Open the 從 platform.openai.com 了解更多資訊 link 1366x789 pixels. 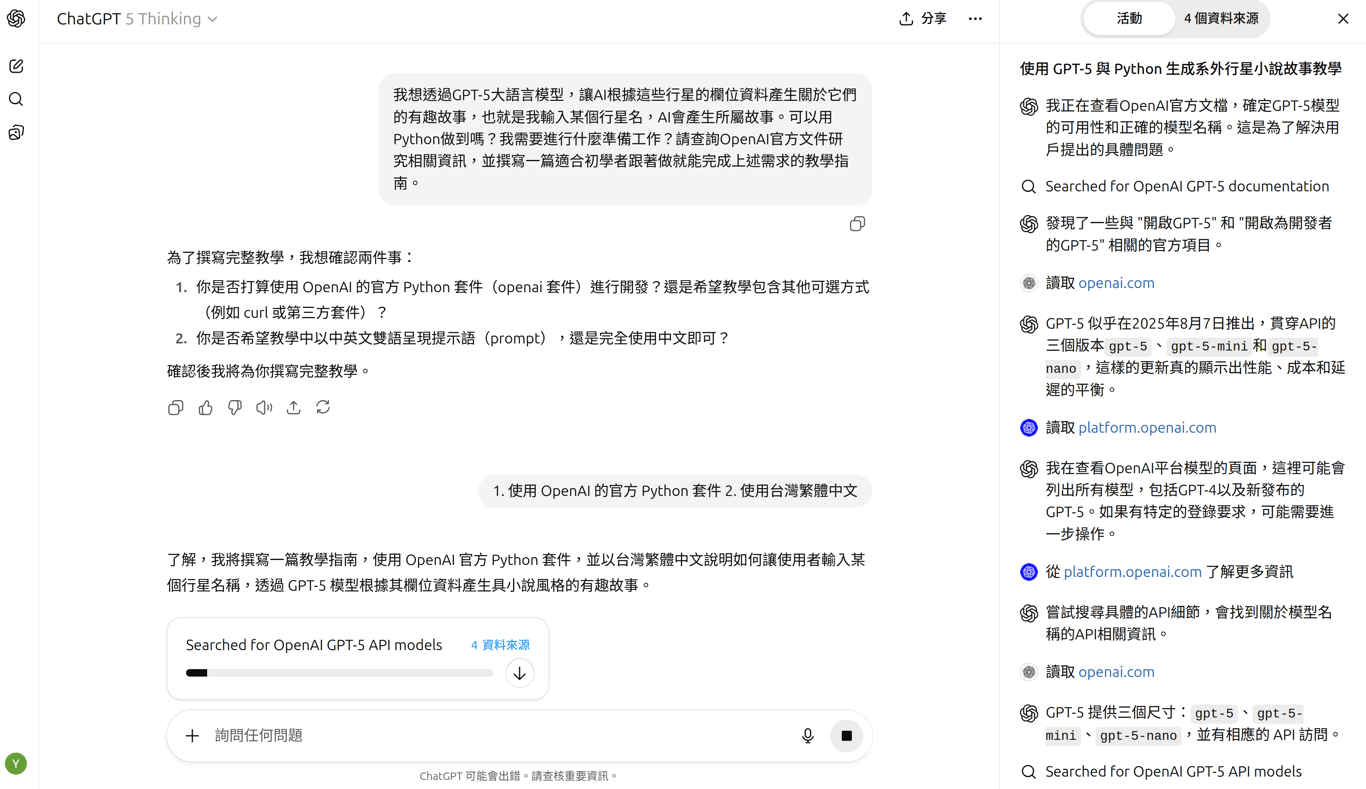point(1132,572)
